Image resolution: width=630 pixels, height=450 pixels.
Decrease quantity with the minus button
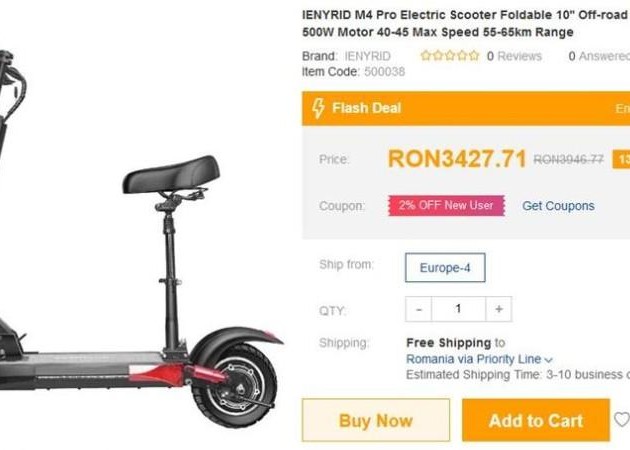[x=418, y=309]
